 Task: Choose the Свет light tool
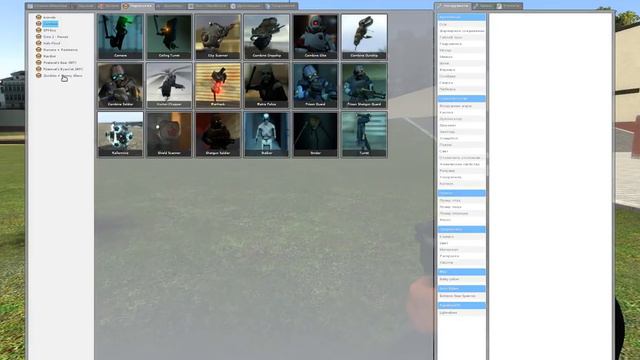pos(461,151)
